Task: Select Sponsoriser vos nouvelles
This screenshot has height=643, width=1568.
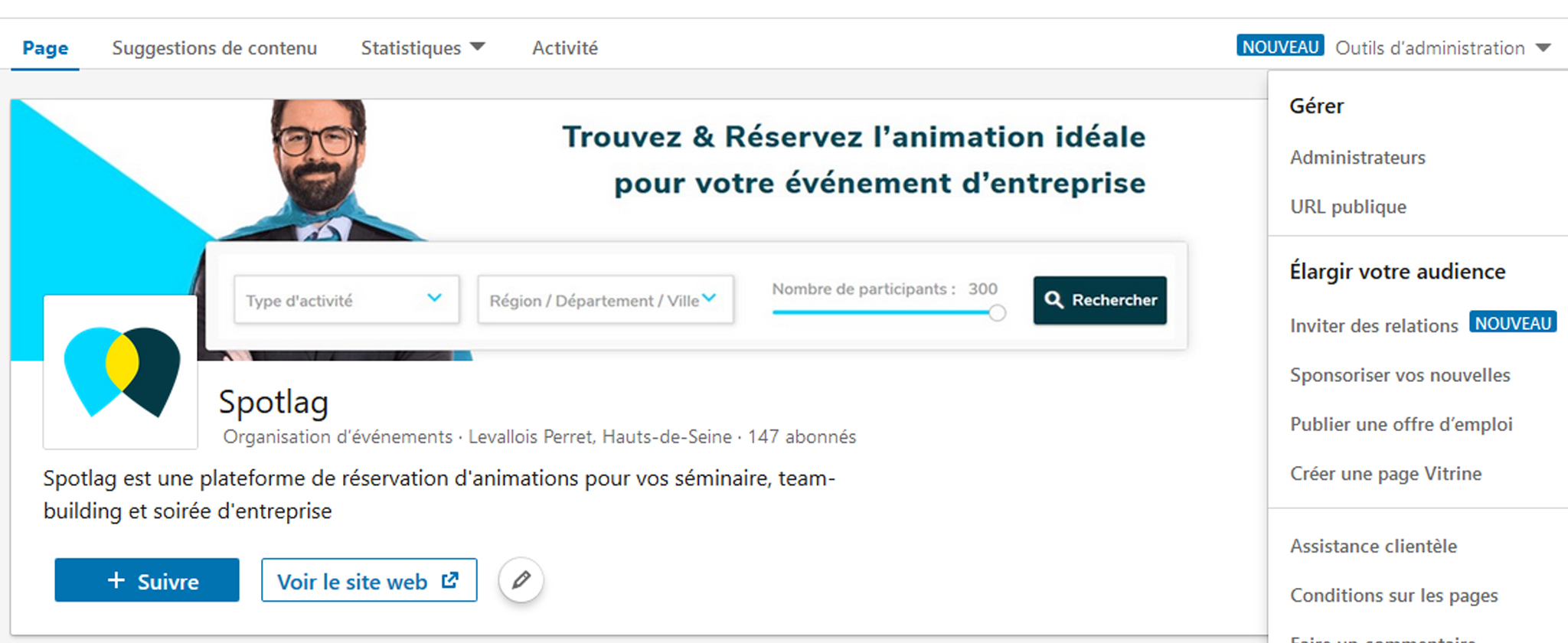Action: pyautogui.click(x=1400, y=375)
